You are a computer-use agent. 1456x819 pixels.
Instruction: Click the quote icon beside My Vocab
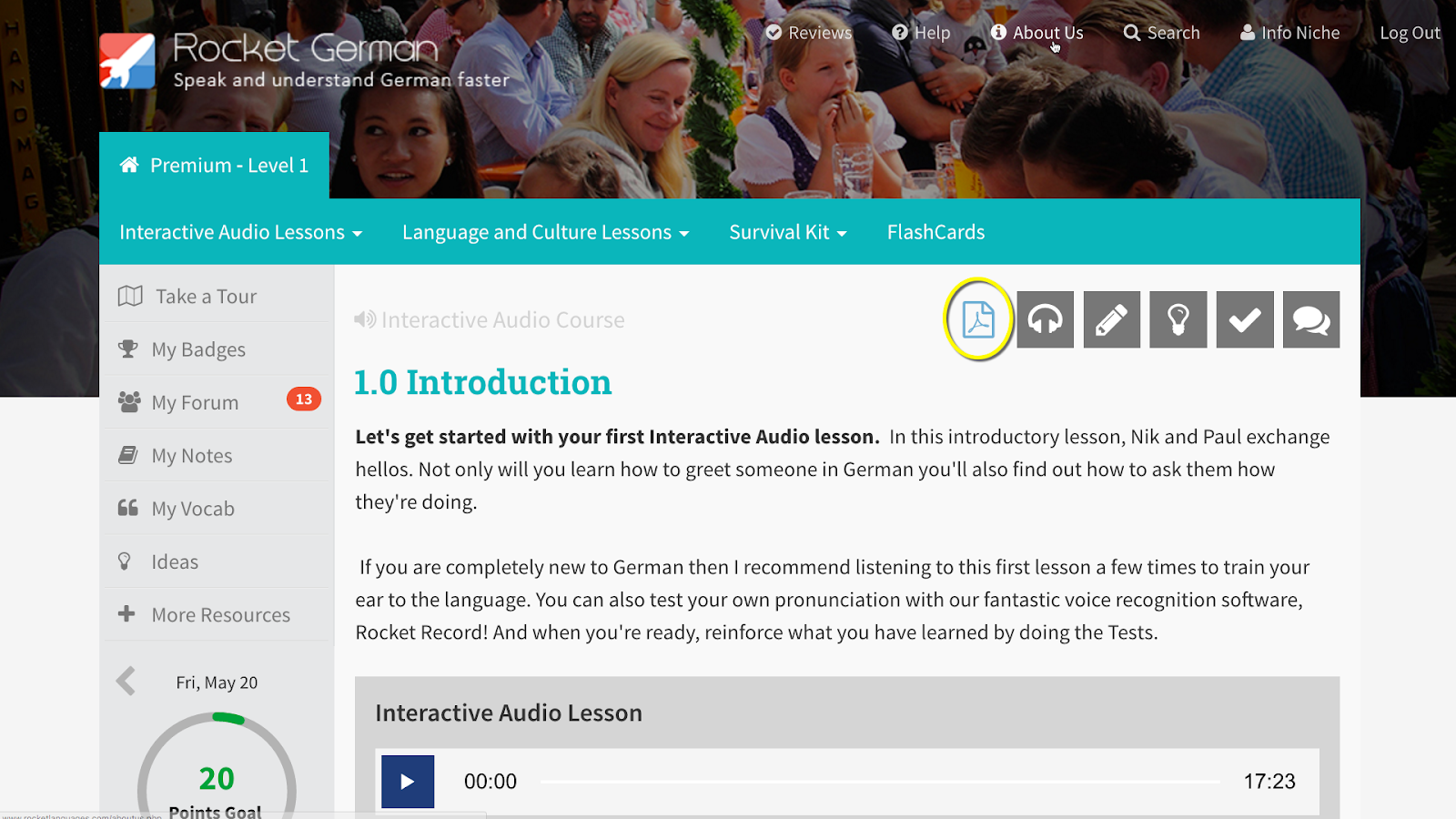(x=128, y=508)
